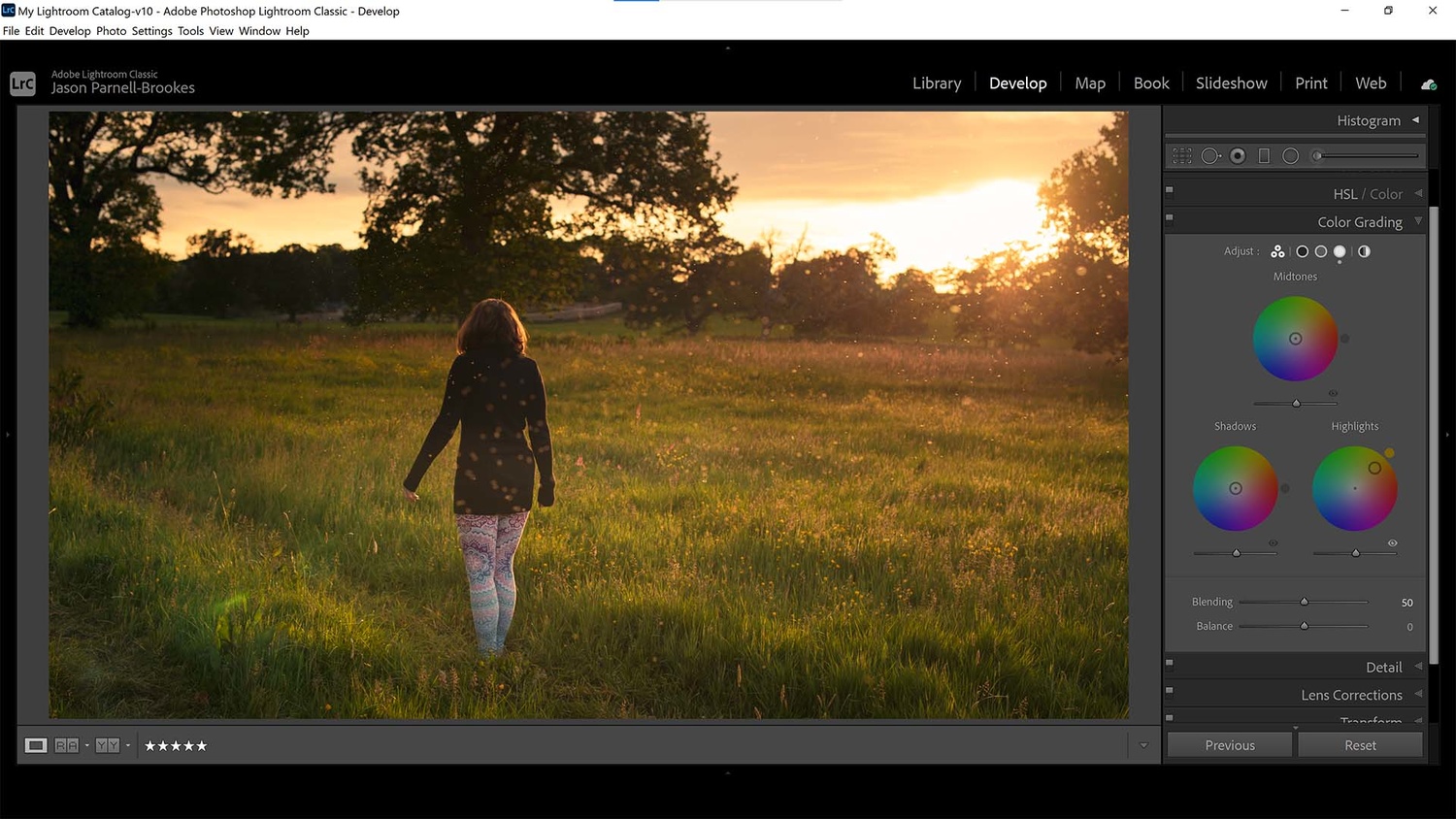Viewport: 1456px width, 819px height.
Task: Switch to the Slideshow module
Action: 1232,83
